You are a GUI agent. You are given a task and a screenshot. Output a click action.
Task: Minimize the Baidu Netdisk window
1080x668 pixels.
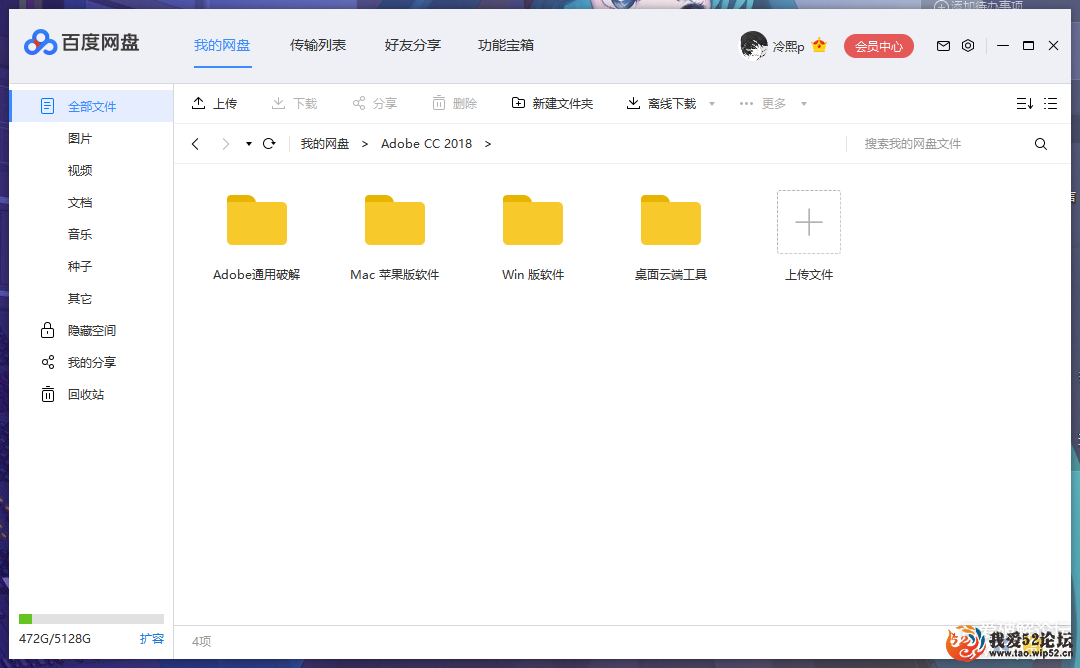click(1003, 45)
